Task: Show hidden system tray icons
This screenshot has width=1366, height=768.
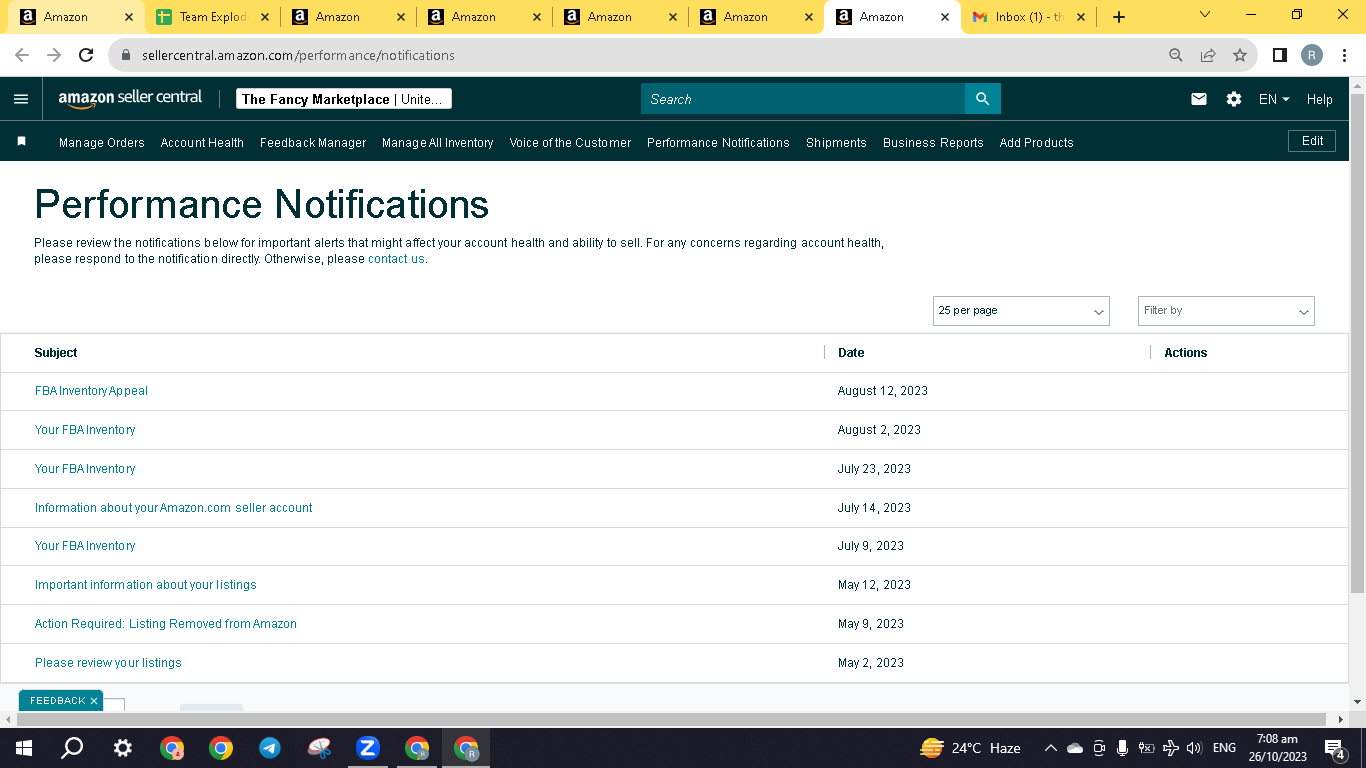Action: tap(1050, 748)
